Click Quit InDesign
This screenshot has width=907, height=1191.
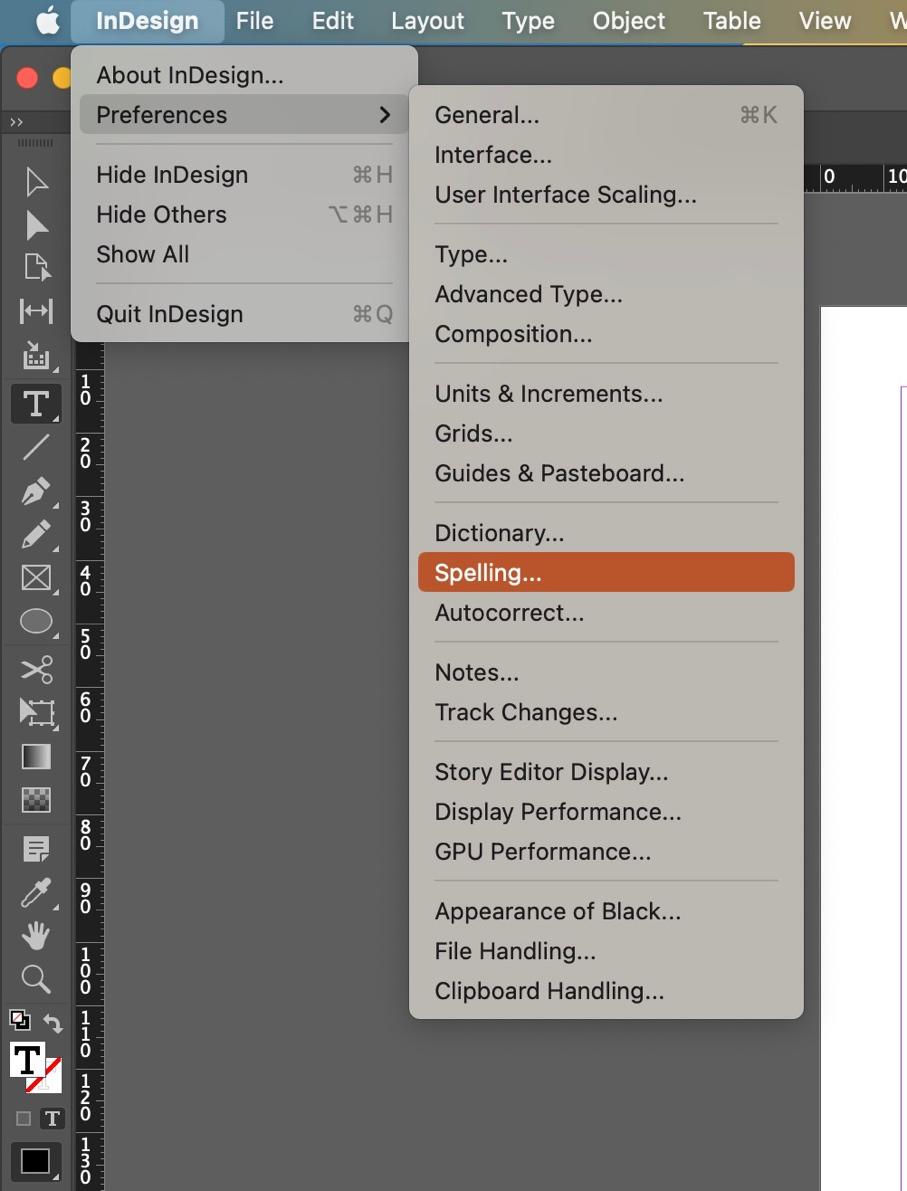(170, 314)
